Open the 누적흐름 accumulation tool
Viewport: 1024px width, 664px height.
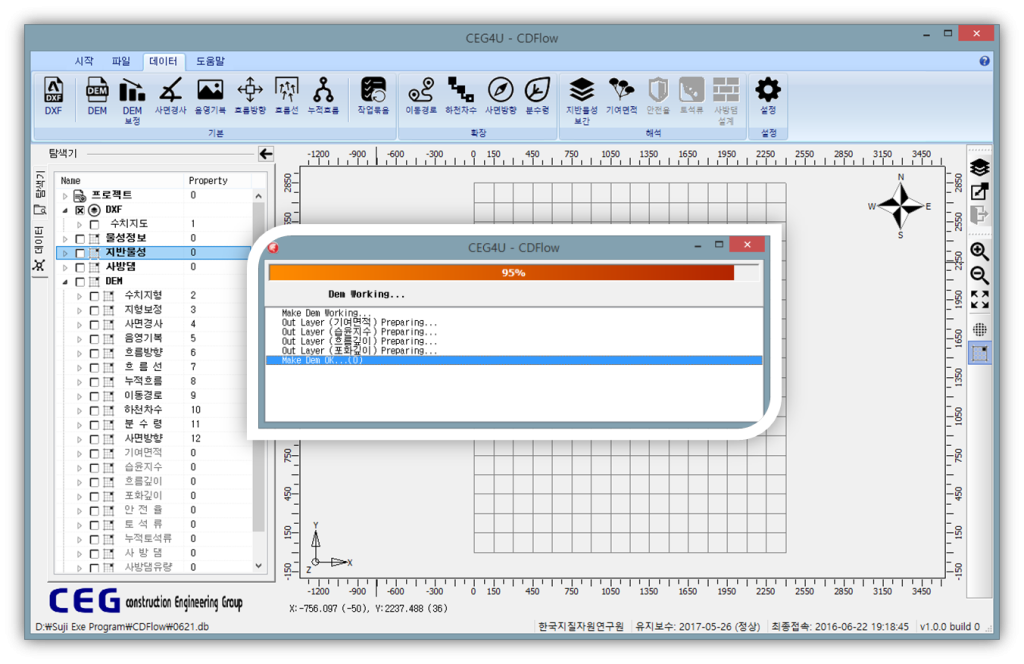[323, 96]
